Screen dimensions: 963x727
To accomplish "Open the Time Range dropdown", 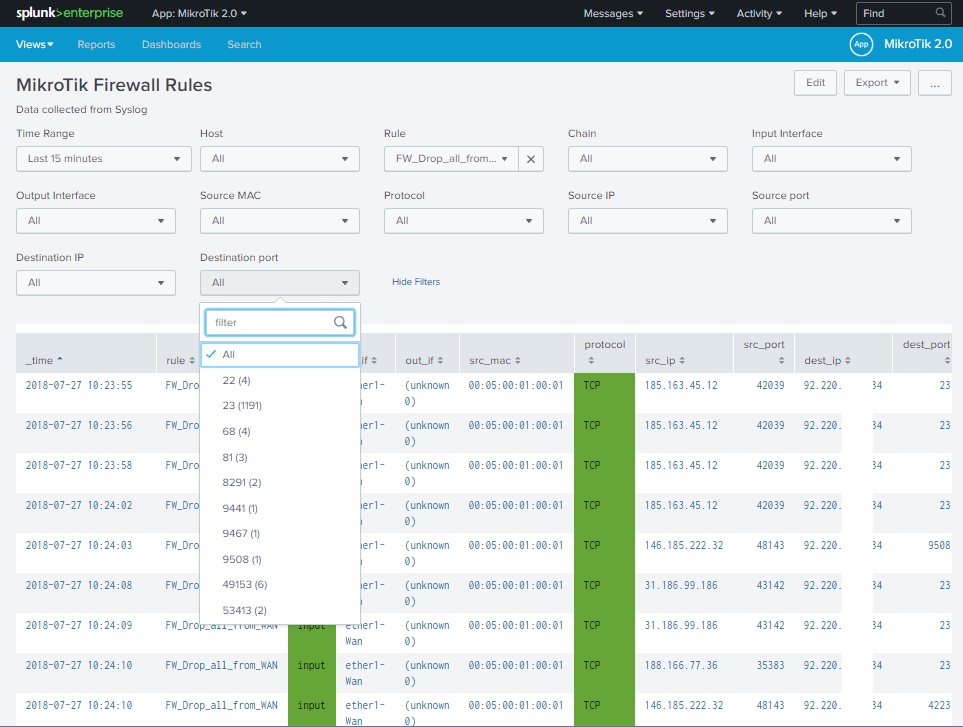I will click(104, 159).
